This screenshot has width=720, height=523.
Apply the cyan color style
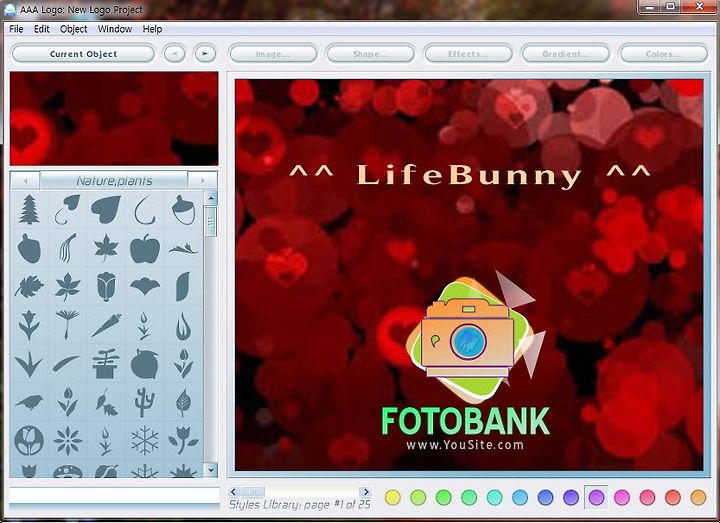coord(495,497)
